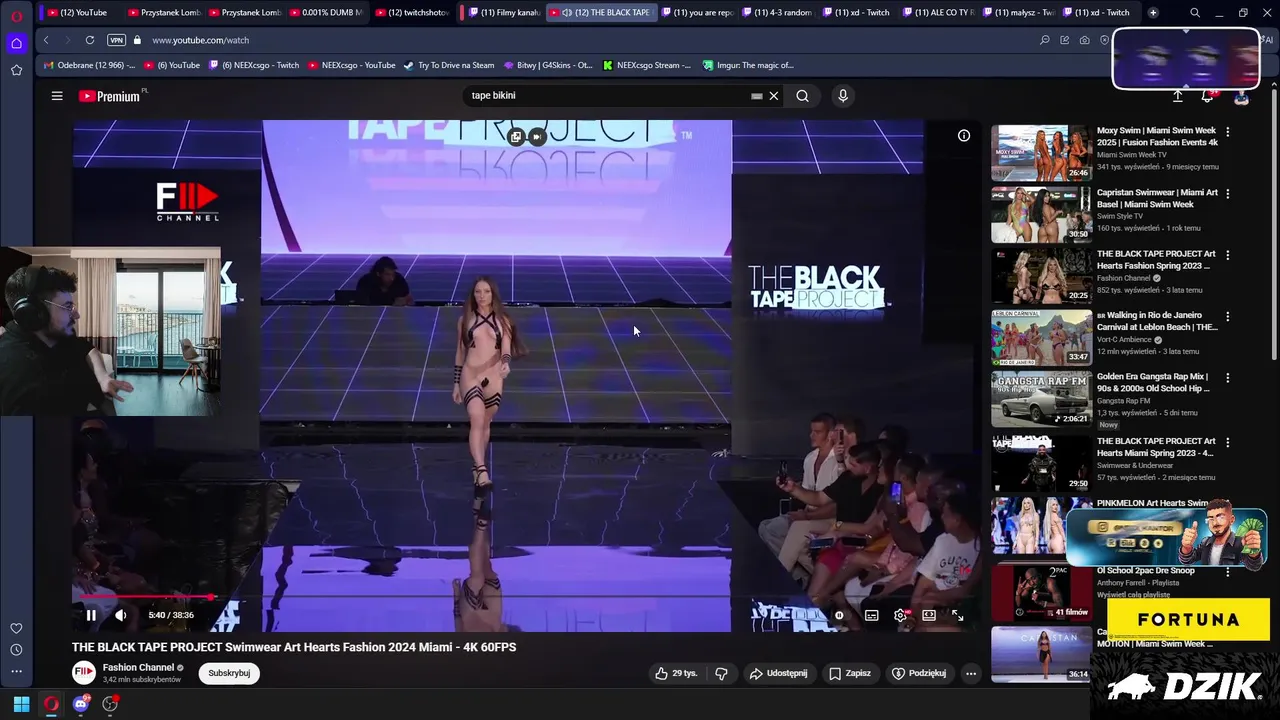Open Discord from the taskbar

click(81, 704)
